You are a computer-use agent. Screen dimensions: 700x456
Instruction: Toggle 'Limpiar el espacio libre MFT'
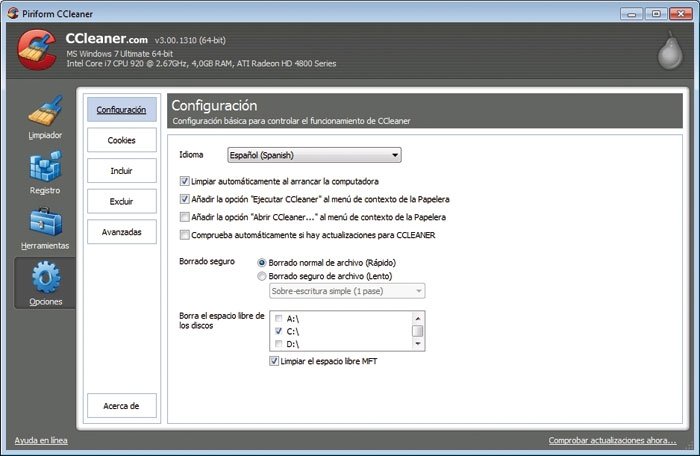(274, 361)
